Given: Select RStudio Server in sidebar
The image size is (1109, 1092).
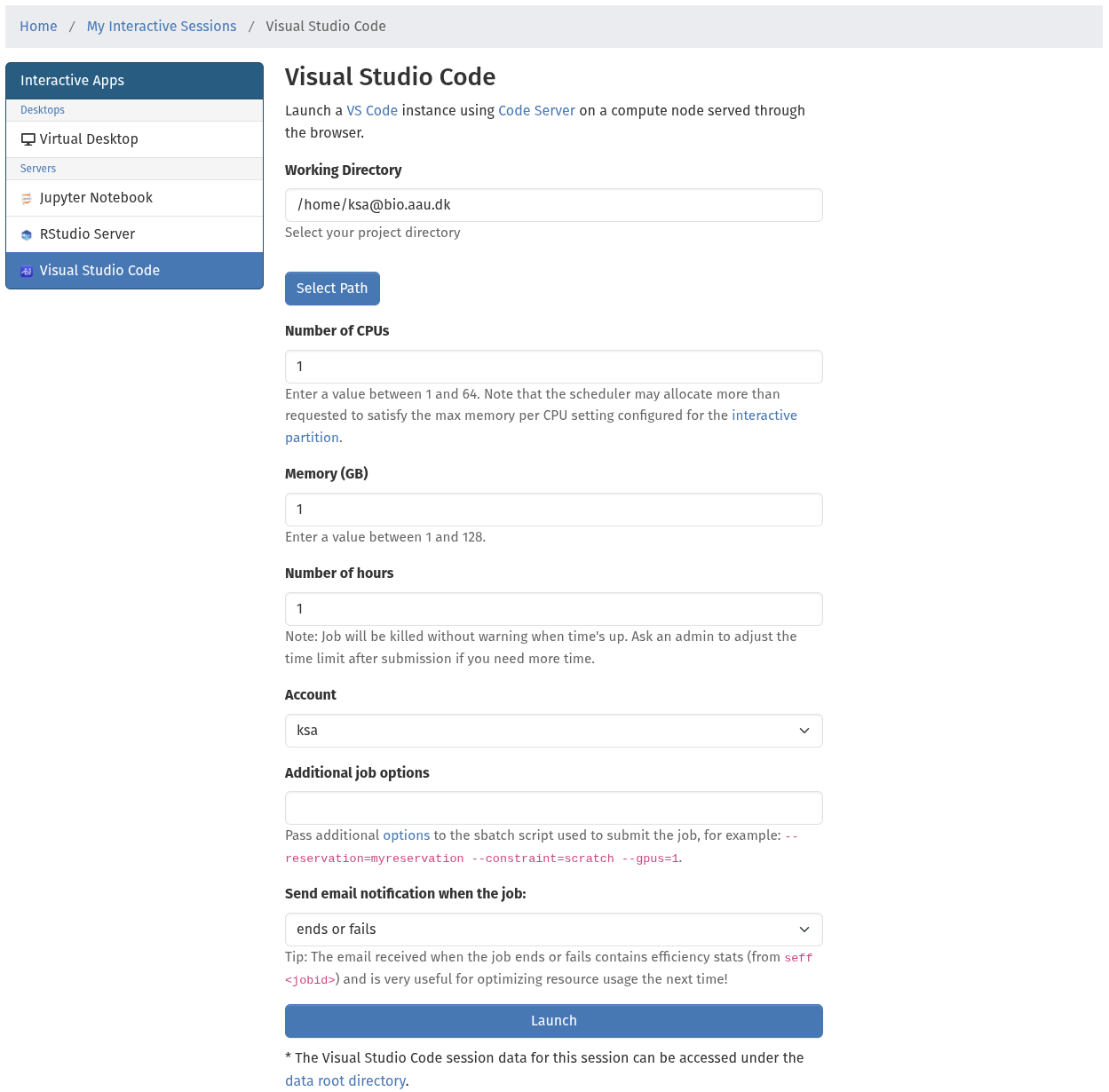Looking at the screenshot, I should click(x=135, y=234).
